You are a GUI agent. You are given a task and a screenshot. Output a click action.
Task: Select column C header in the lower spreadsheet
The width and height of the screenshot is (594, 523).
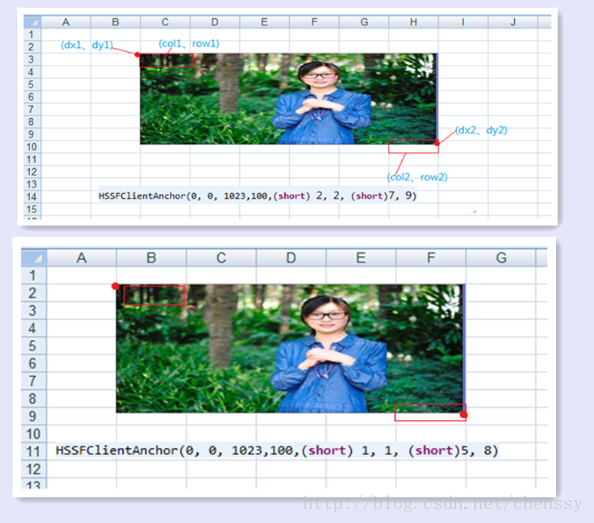(221, 258)
